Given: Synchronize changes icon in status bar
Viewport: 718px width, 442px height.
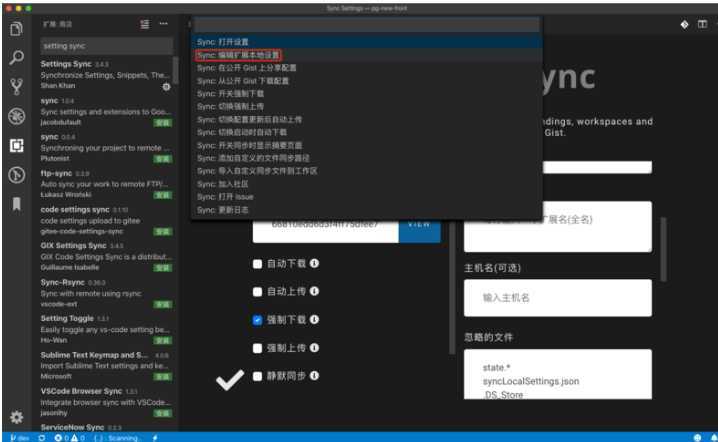Looking at the screenshot, I should [x=42, y=438].
